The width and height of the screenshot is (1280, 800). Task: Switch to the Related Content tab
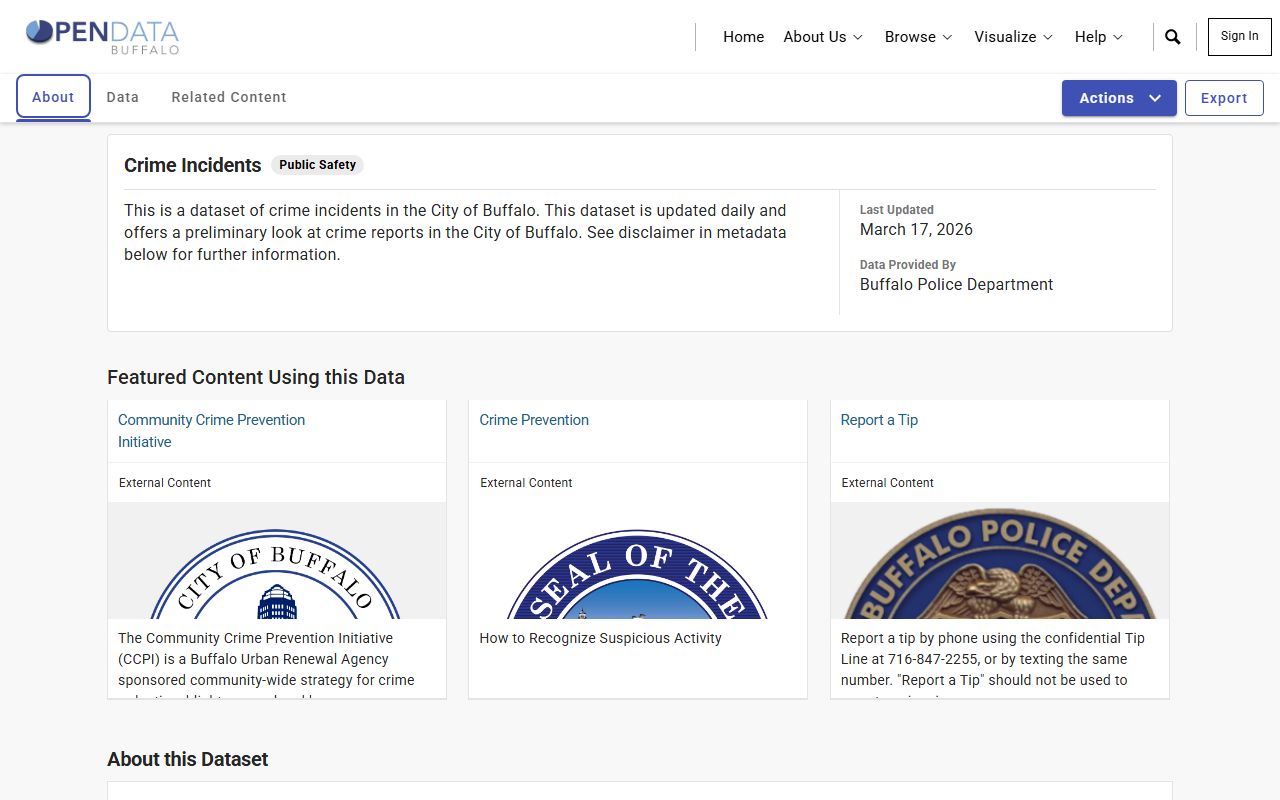[x=229, y=97]
